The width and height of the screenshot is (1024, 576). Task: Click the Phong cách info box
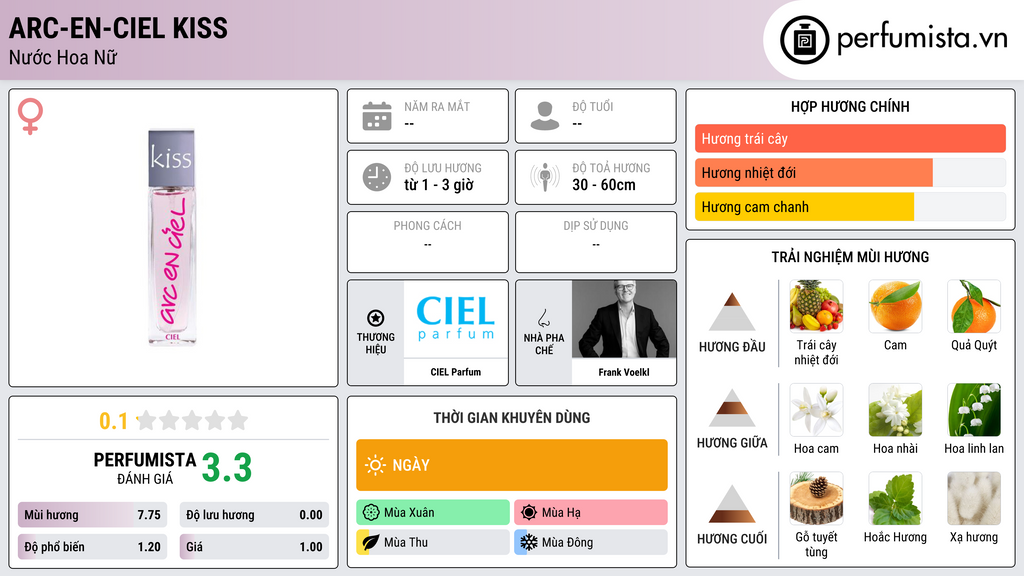click(x=428, y=242)
